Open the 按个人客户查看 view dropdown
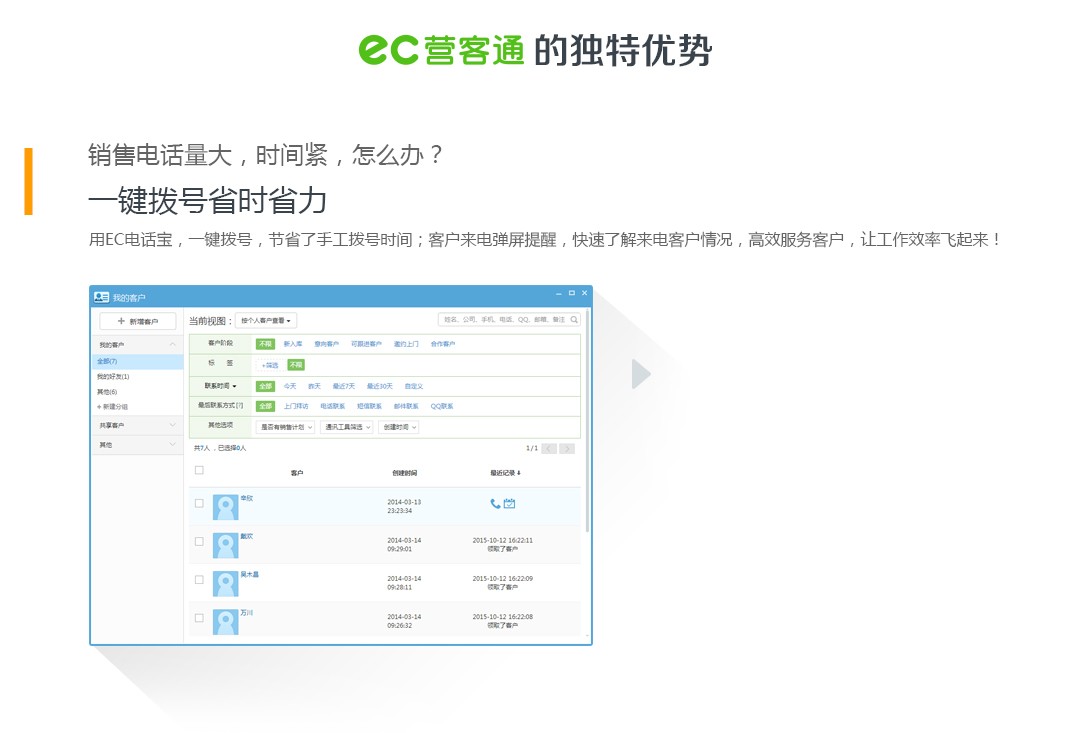The image size is (1080, 733). tap(266, 320)
